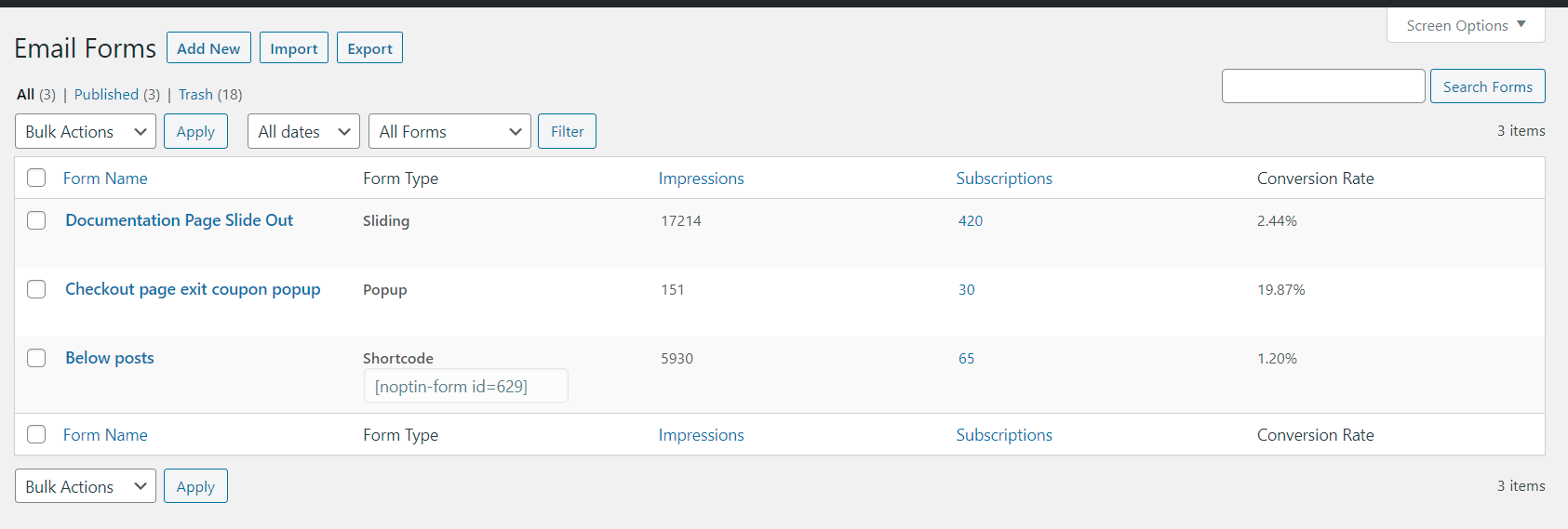Tick the Below posts row checkbox

36,358
